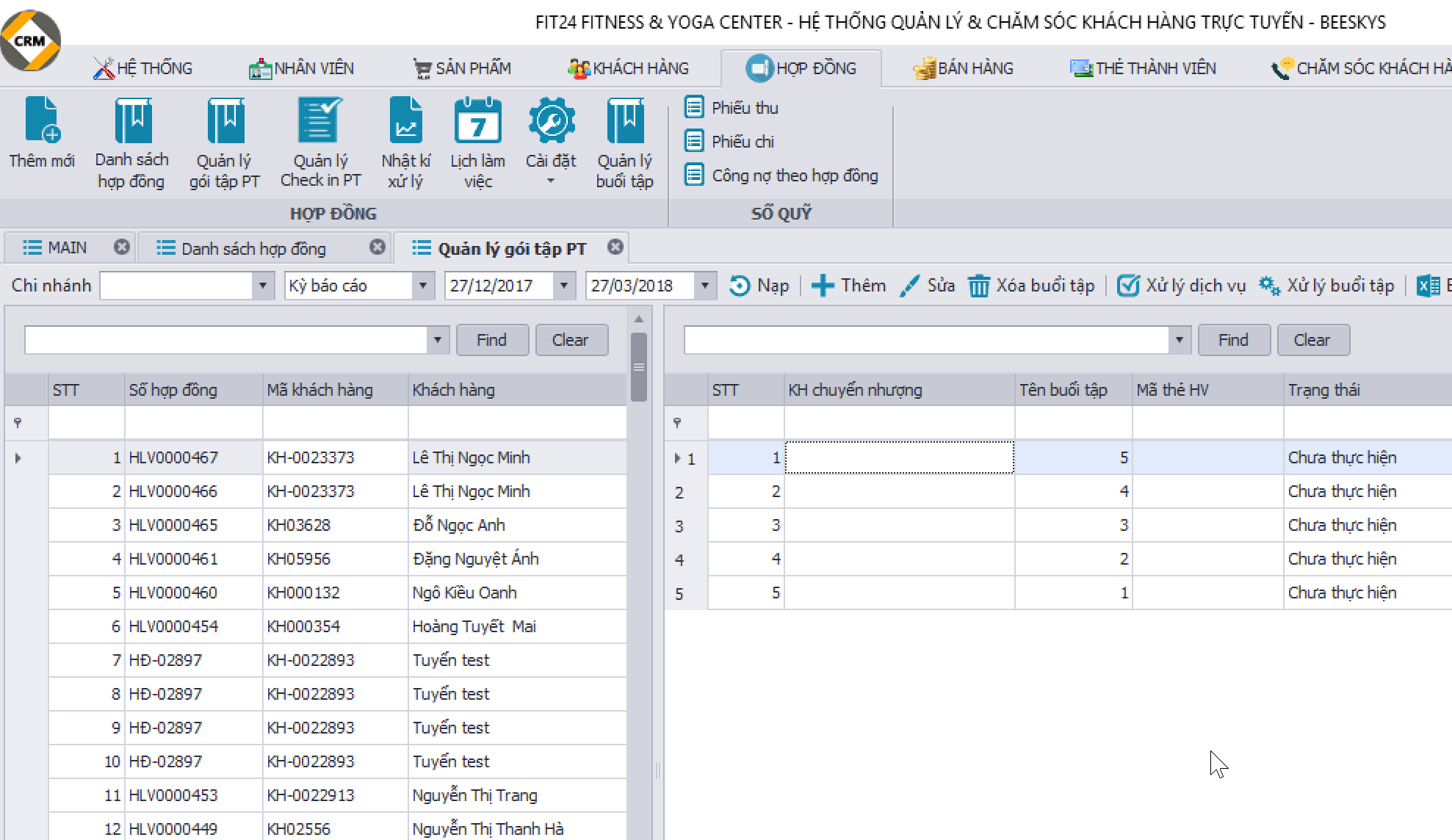Open Lịch làm việc calendar icon
This screenshot has width=1452, height=840.
pyautogui.click(x=477, y=121)
